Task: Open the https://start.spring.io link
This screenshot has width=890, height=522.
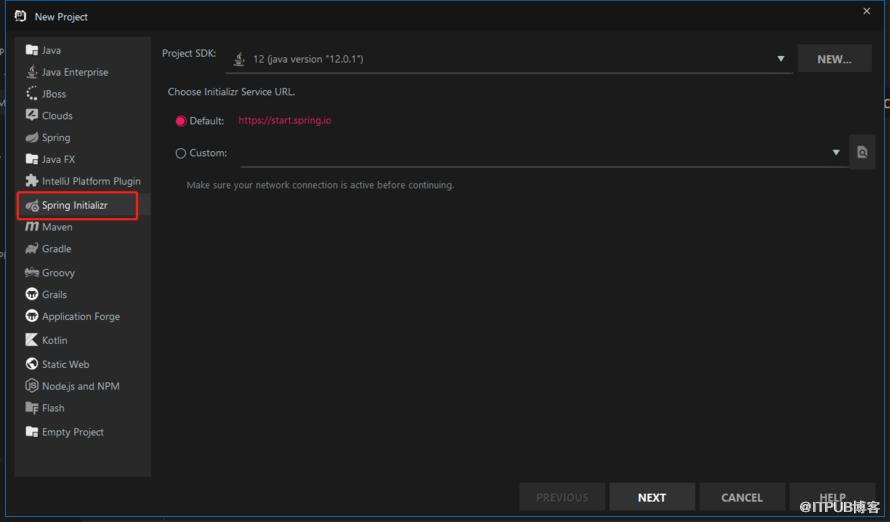Action: (284, 120)
